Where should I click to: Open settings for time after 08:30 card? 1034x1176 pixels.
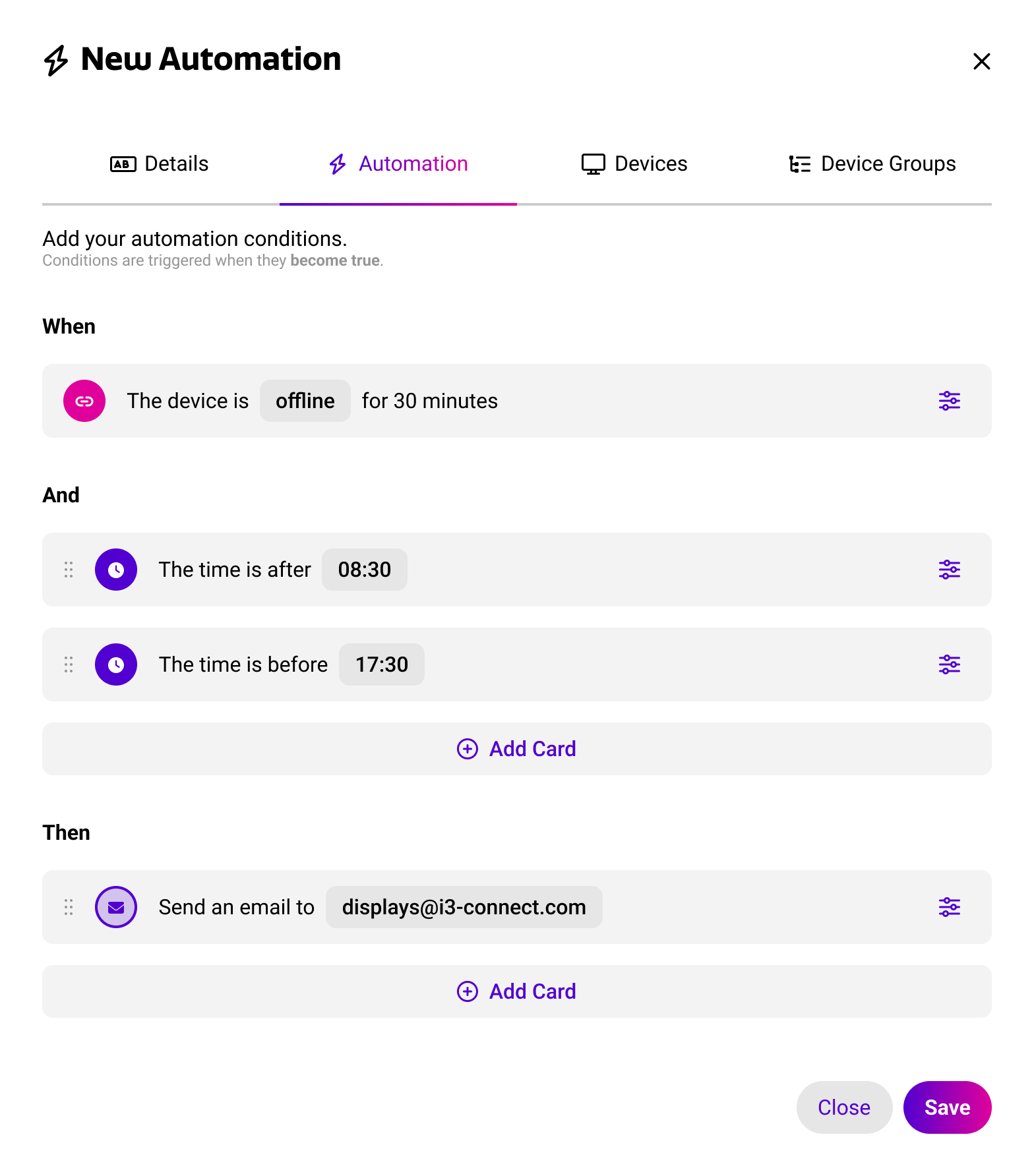click(x=949, y=570)
